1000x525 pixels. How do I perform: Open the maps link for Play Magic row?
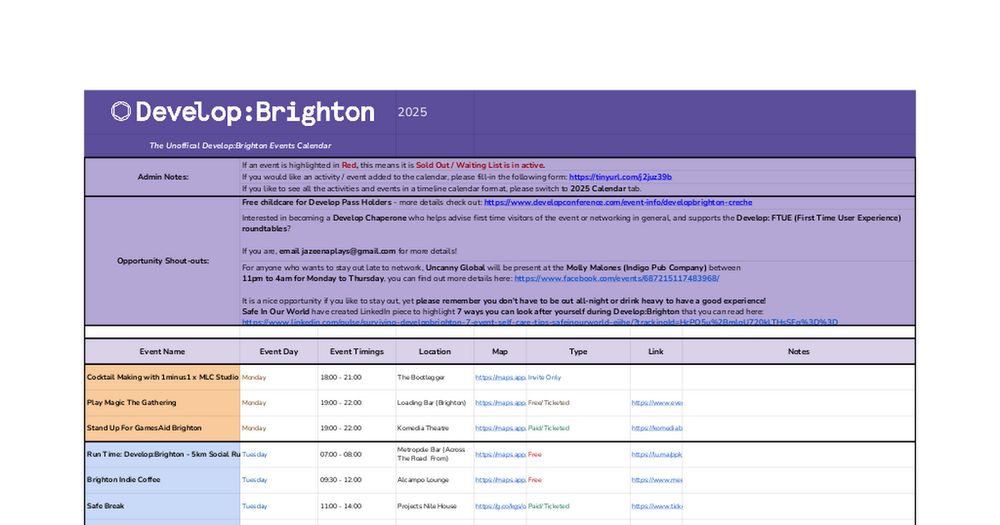(501, 403)
